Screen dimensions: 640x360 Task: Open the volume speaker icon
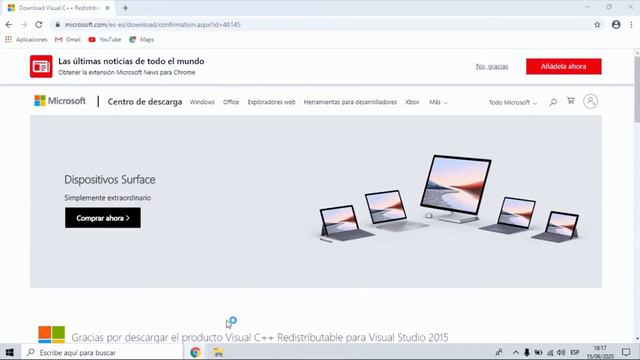(561, 353)
